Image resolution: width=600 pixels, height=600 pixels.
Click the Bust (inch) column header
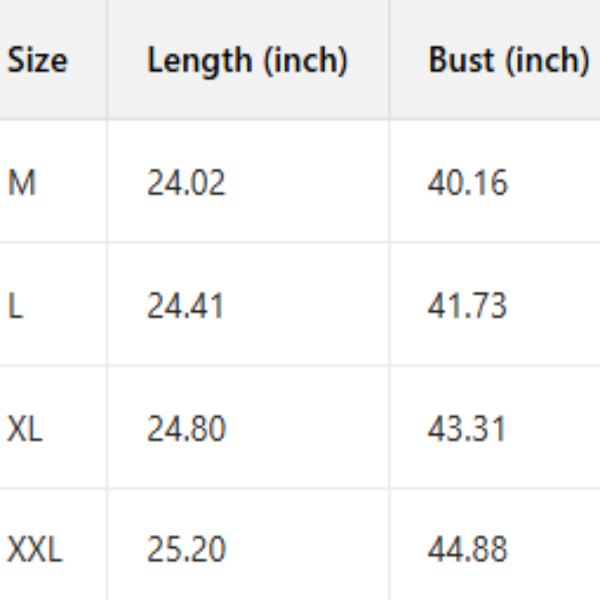(508, 61)
